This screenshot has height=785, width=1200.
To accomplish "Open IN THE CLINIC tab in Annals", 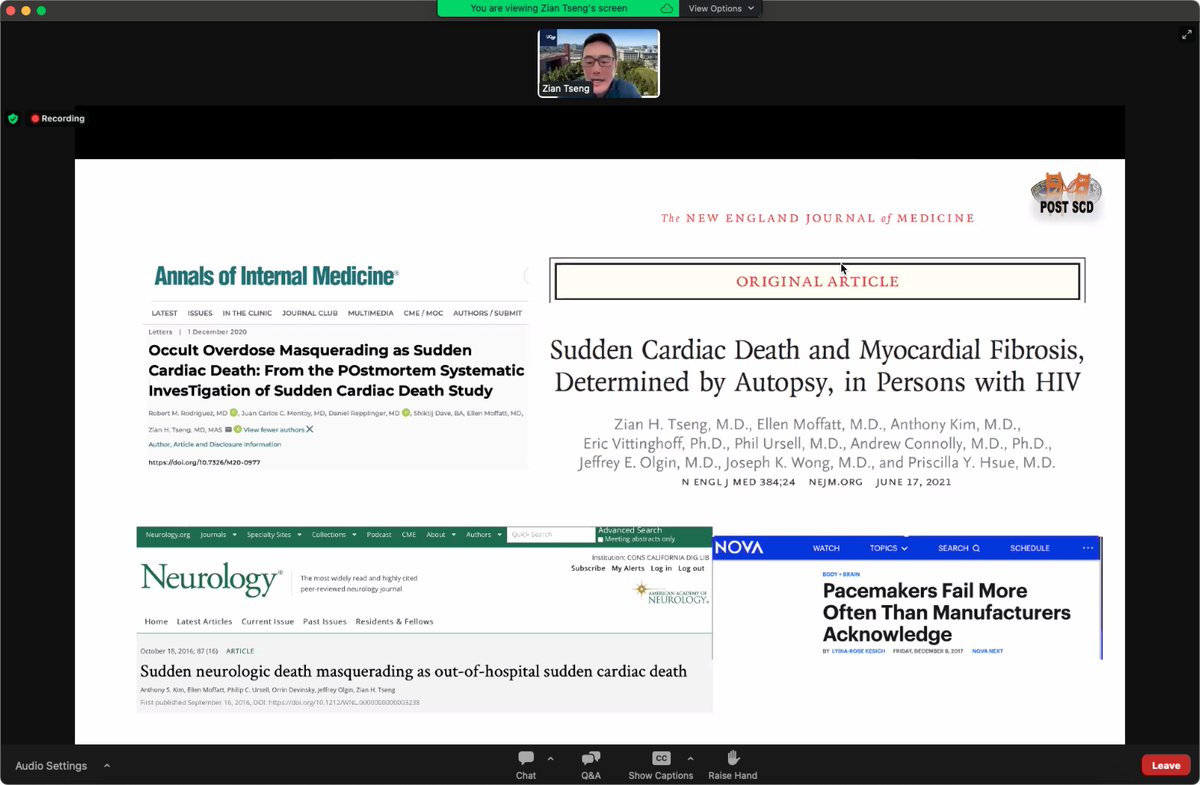I will [x=247, y=313].
